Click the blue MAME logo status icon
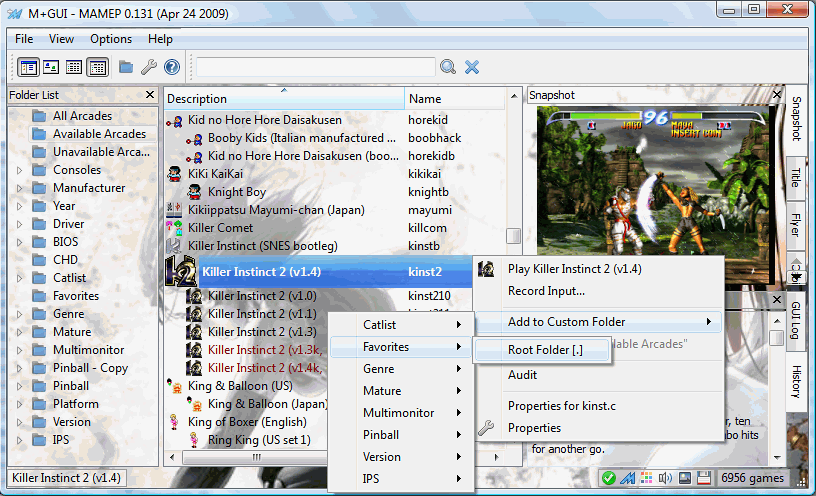The width and height of the screenshot is (816, 496). coord(628,478)
